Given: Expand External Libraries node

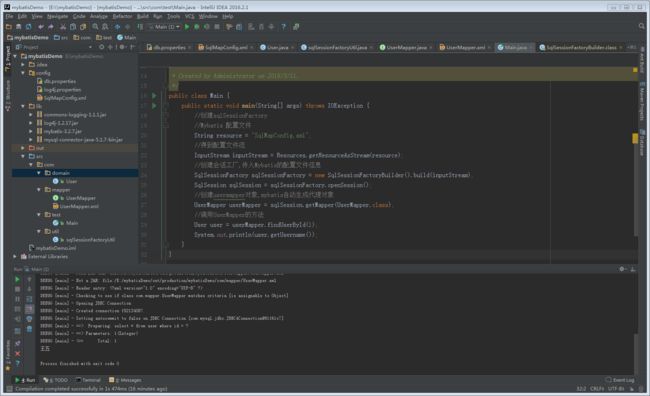Looking at the screenshot, I should click(15, 257).
